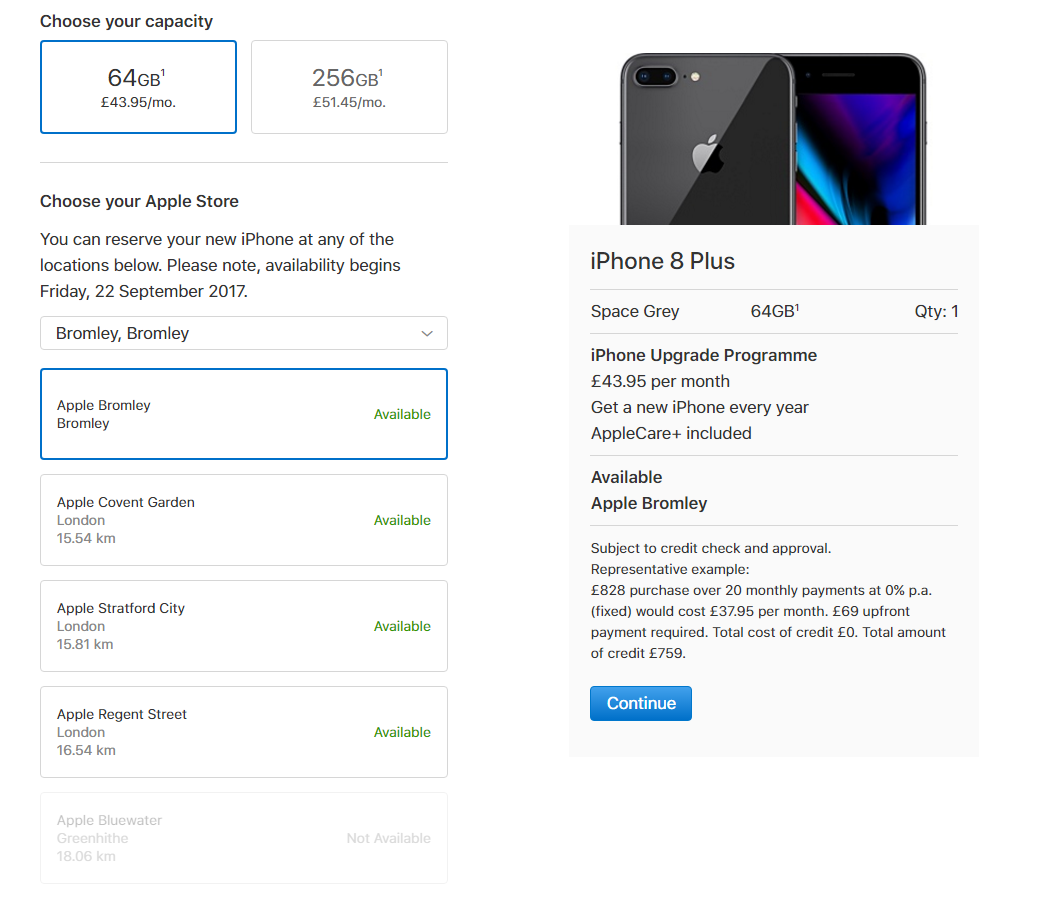Click the iPhone 8 Plus product image

[x=773, y=139]
